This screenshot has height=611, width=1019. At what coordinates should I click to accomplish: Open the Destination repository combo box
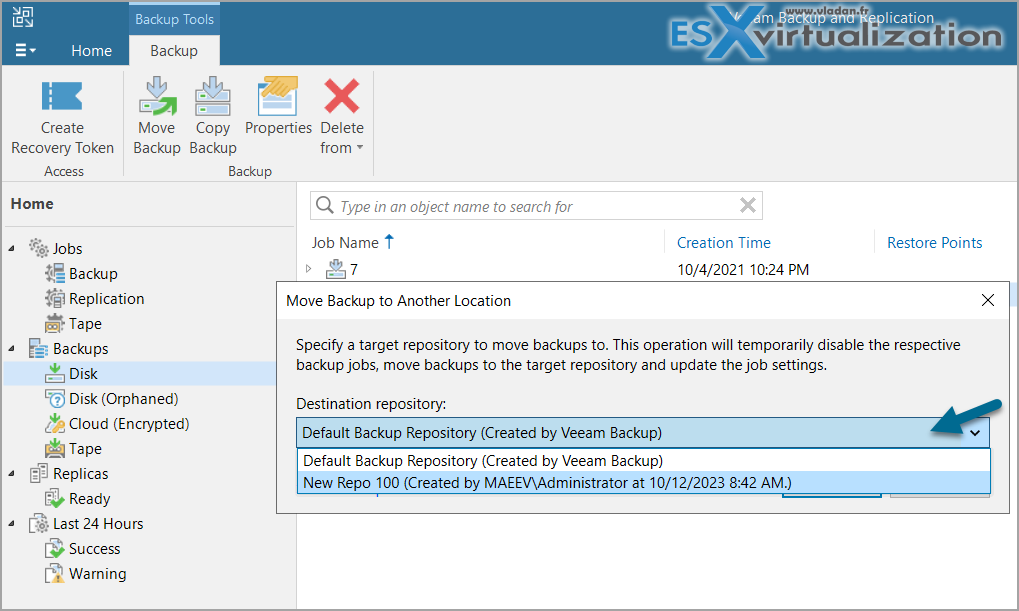click(643, 433)
